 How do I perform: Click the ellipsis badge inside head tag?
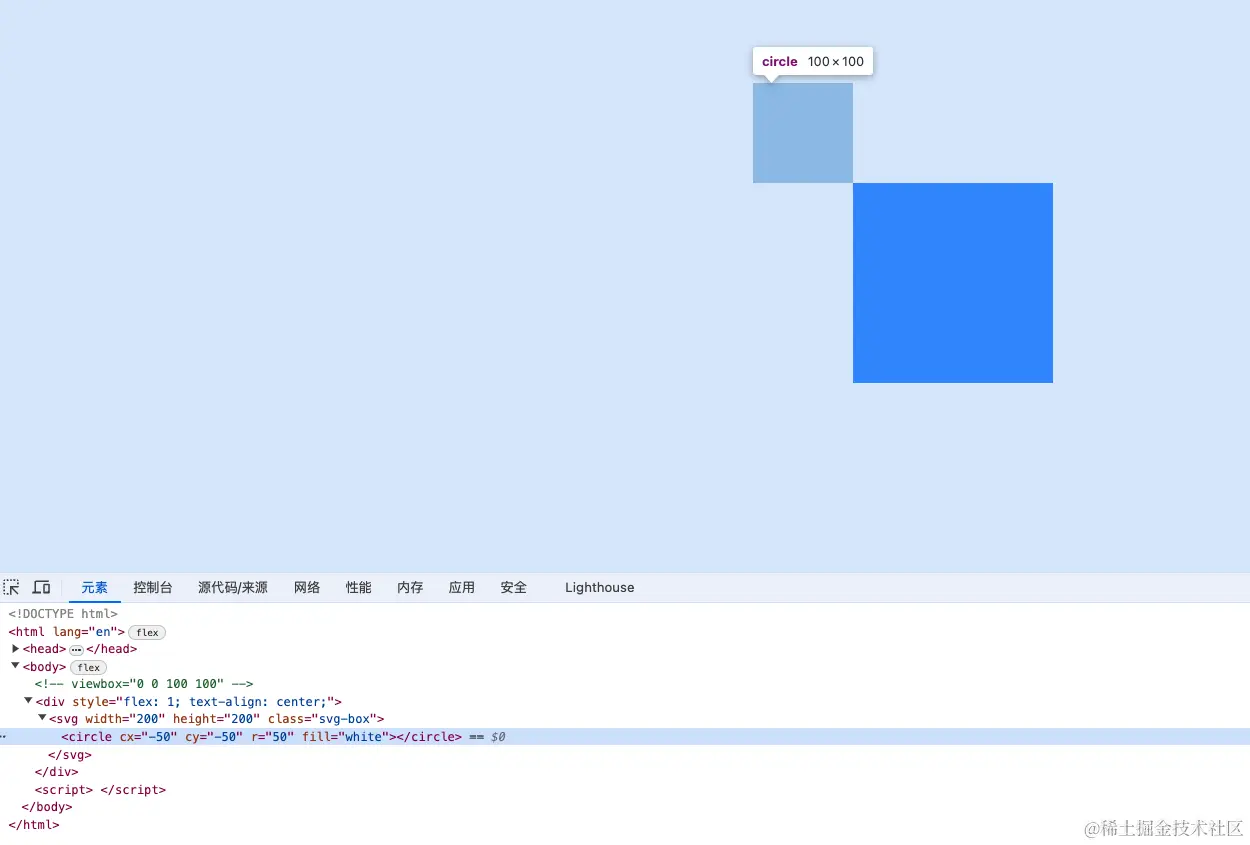(x=76, y=650)
